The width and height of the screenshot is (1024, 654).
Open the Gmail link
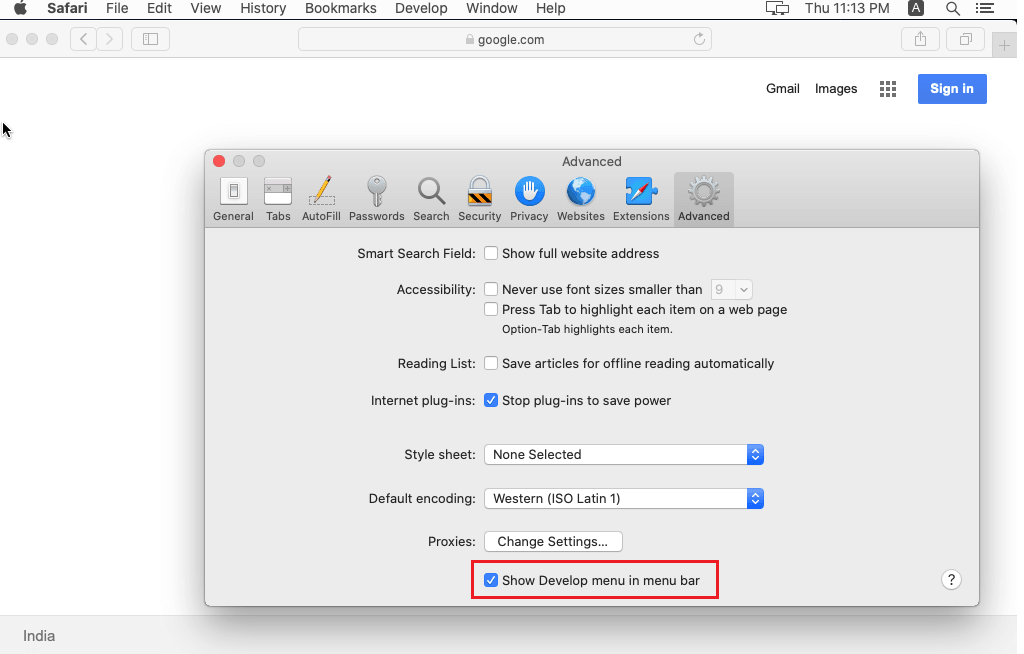[x=782, y=89]
